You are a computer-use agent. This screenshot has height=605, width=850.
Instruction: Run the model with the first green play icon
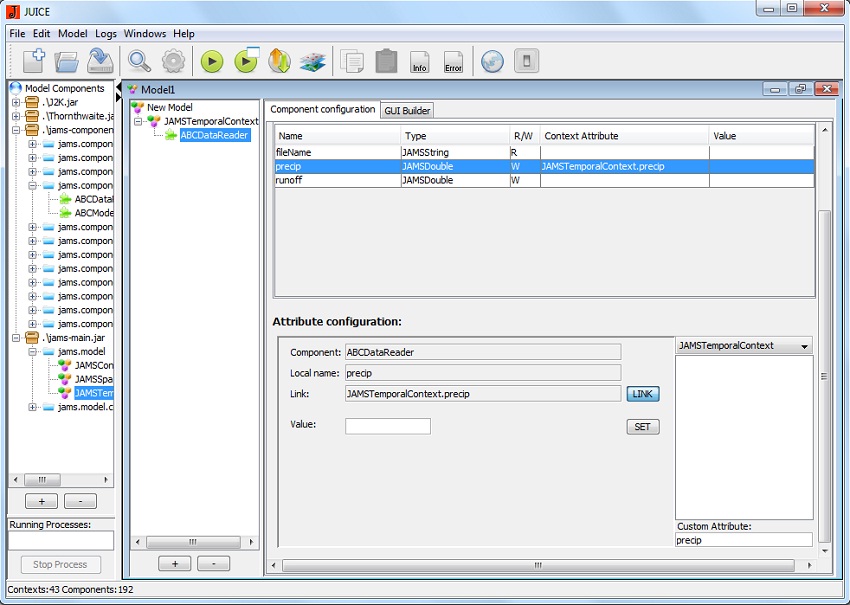[x=211, y=61]
